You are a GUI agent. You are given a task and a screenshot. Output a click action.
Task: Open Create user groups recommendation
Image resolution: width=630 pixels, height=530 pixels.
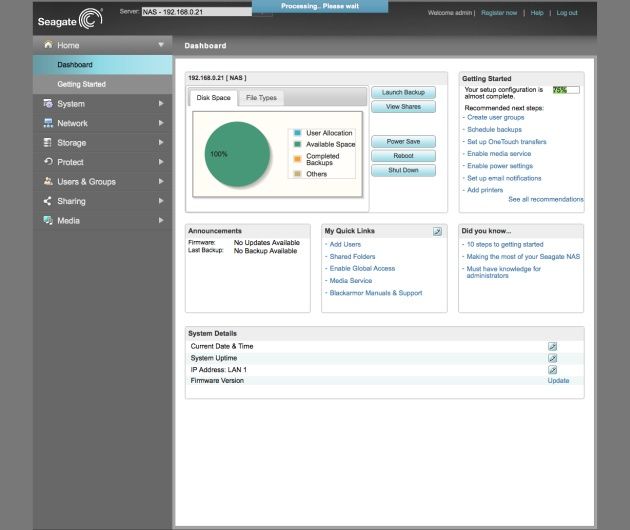pos(495,117)
